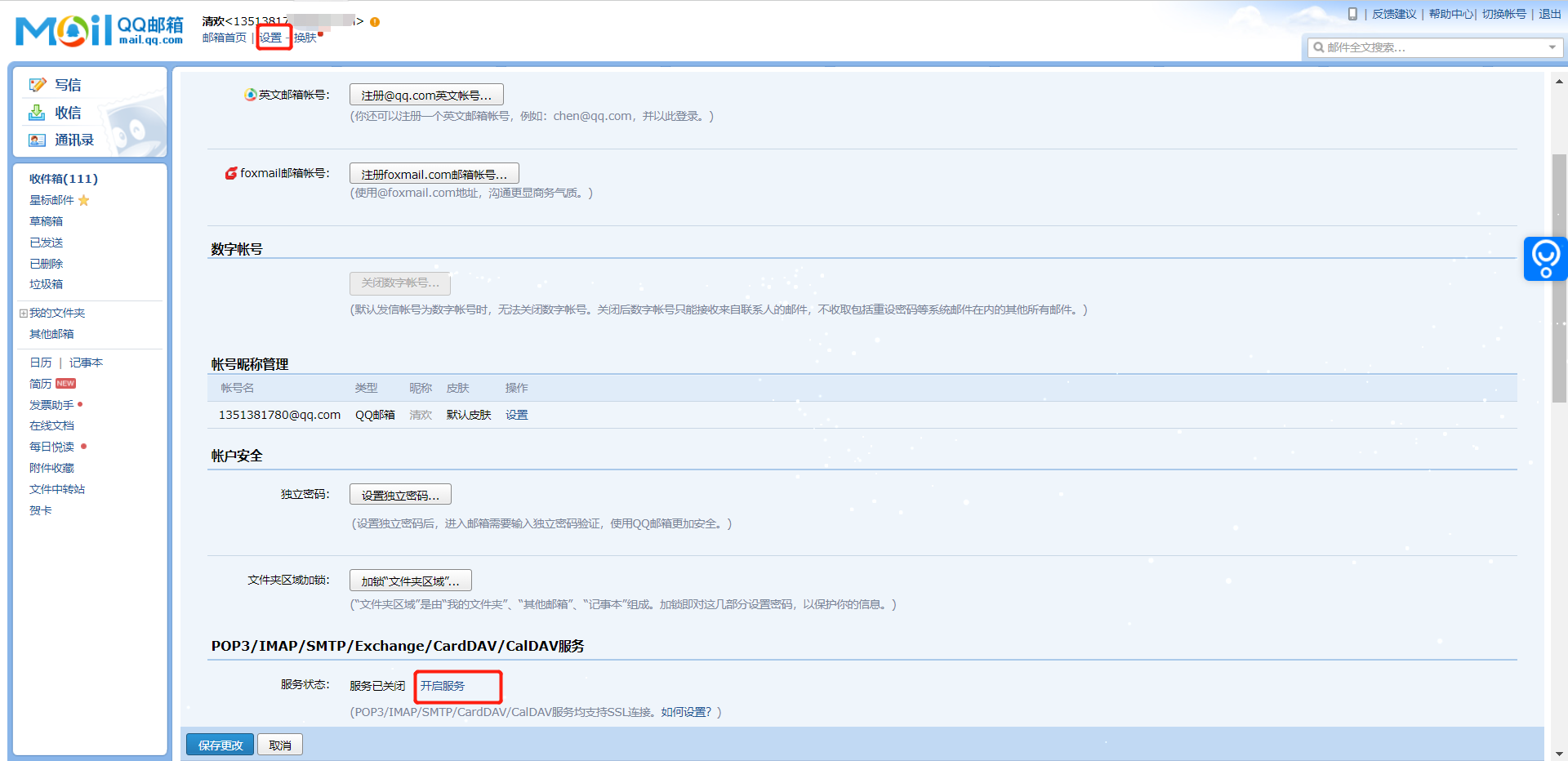Image resolution: width=1568 pixels, height=761 pixels.
Task: Open 文件中转站 in the sidebar
Action: (57, 489)
